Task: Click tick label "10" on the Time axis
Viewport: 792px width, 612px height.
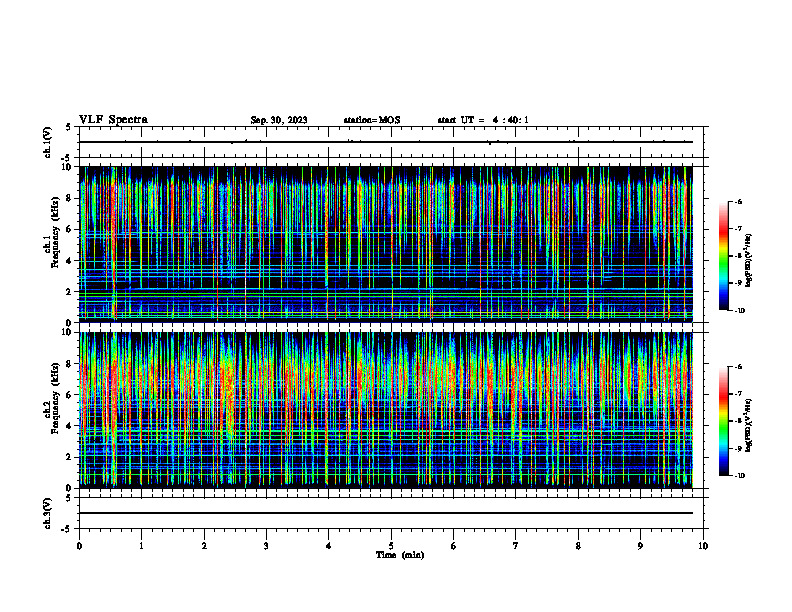Action: pyautogui.click(x=703, y=546)
